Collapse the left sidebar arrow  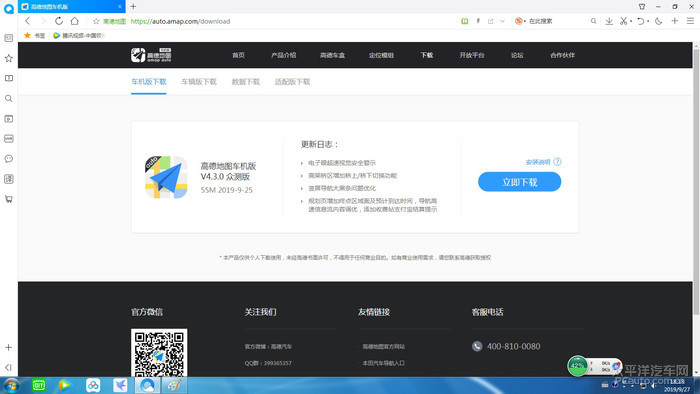point(8,367)
